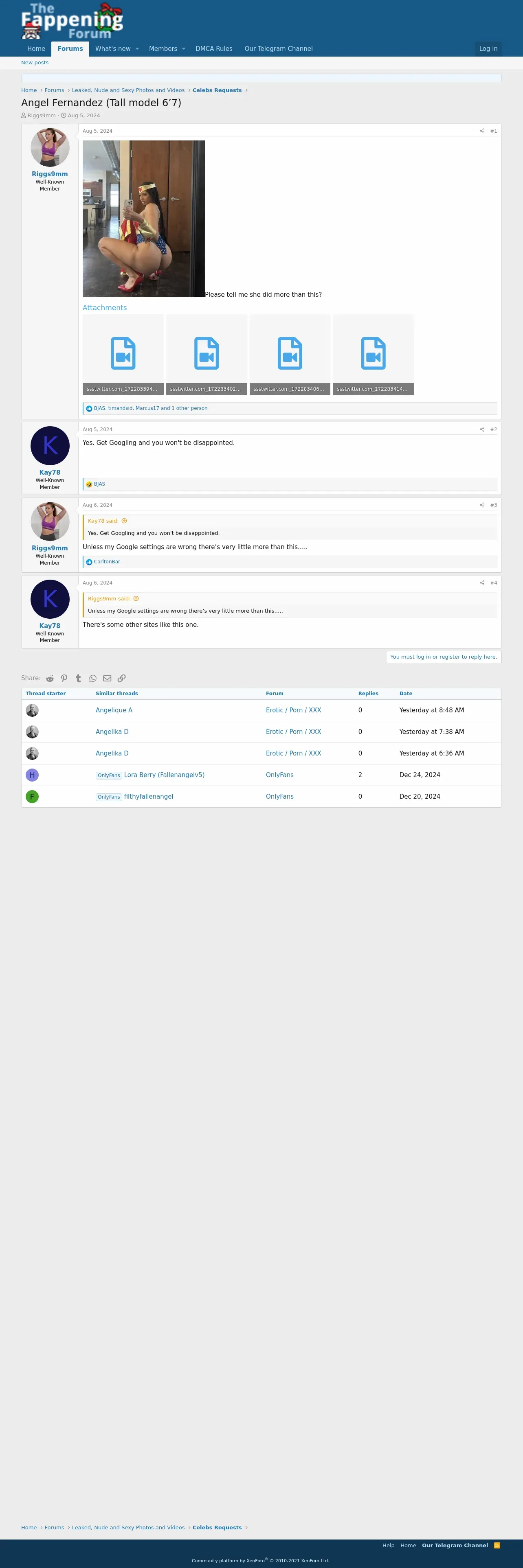Open post permalink #4
Viewport: 523px width, 1568px height.
pyautogui.click(x=493, y=583)
